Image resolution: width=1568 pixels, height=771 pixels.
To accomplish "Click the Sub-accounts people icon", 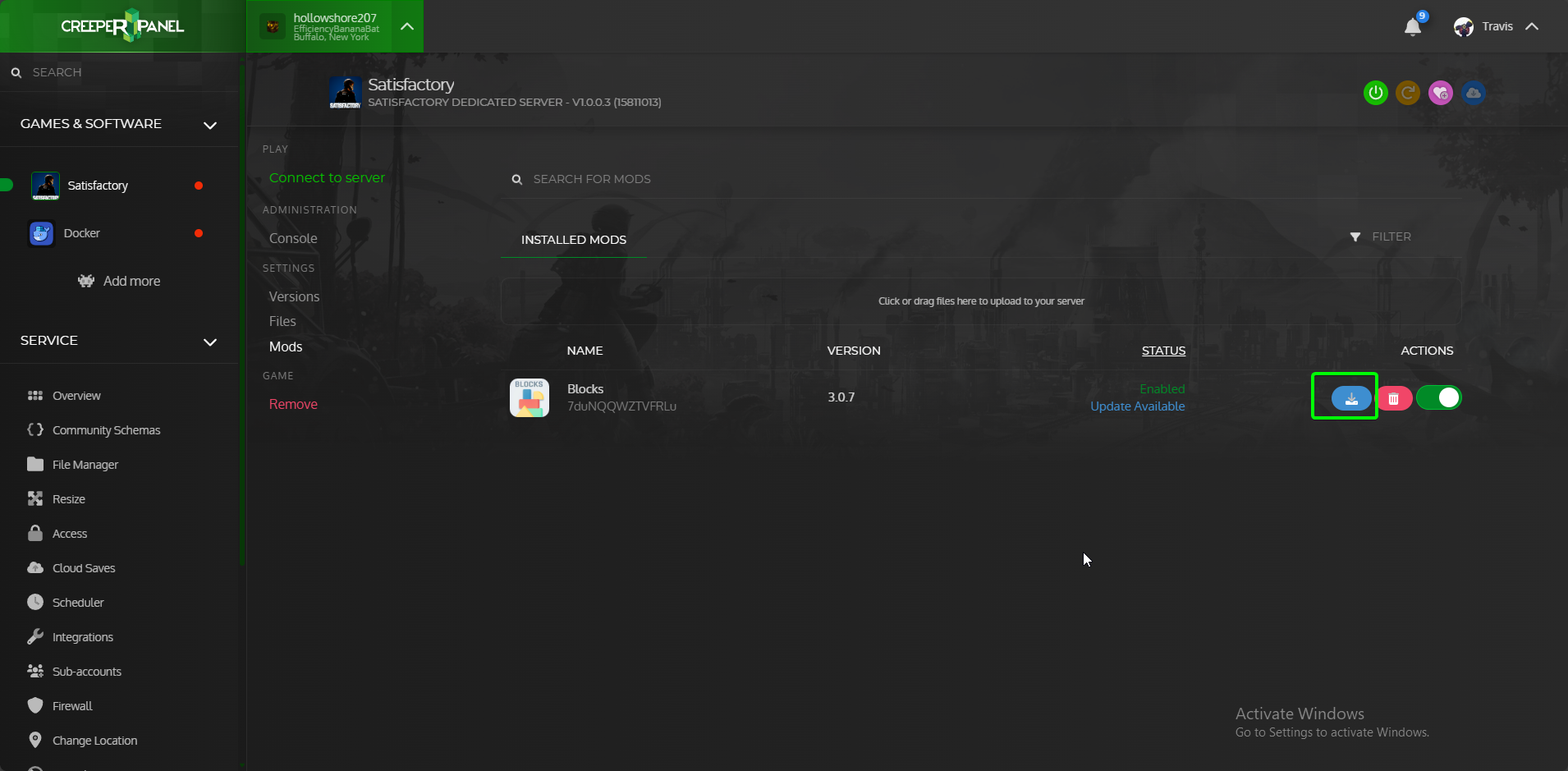I will pos(35,671).
